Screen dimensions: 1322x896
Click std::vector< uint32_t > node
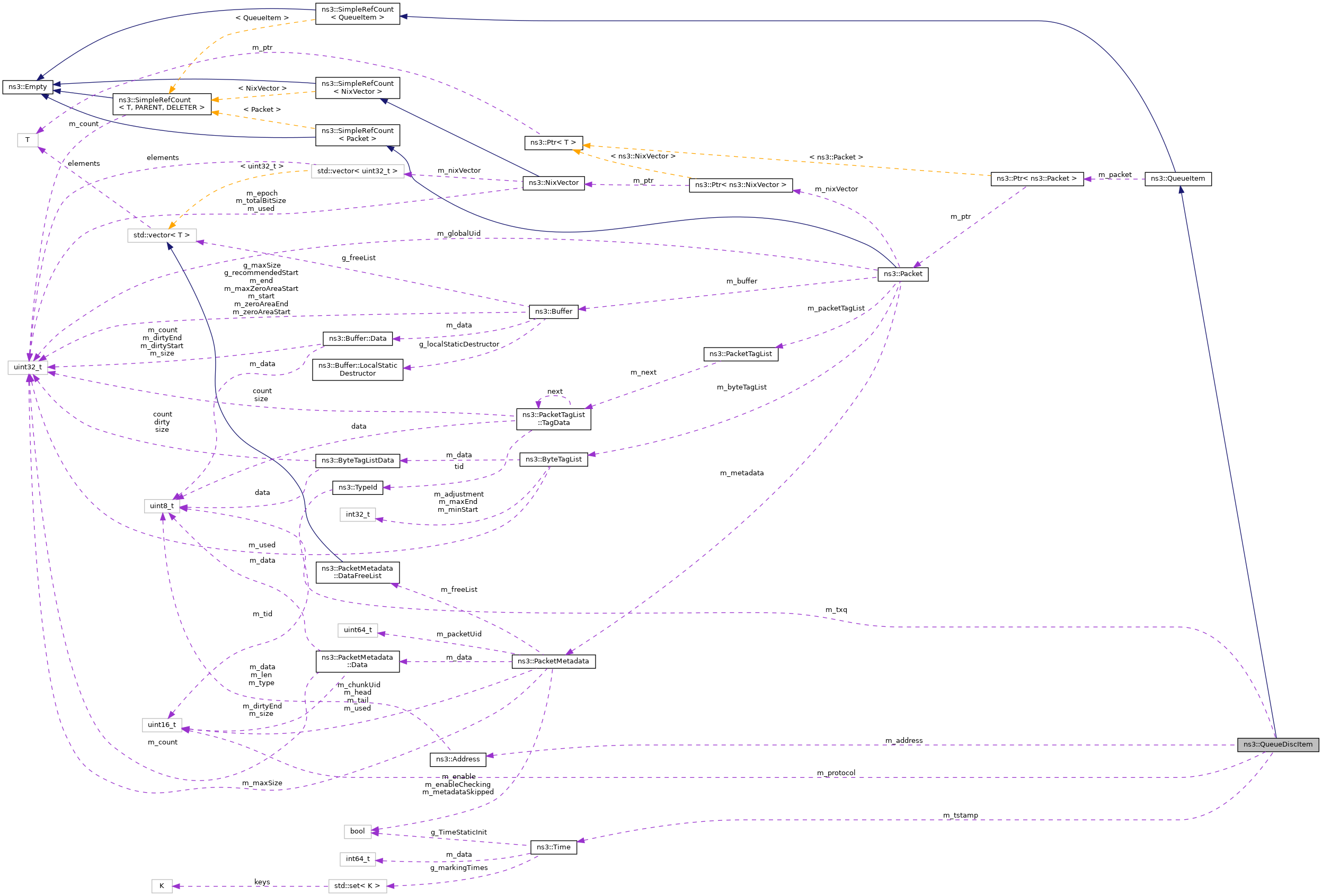[358, 171]
